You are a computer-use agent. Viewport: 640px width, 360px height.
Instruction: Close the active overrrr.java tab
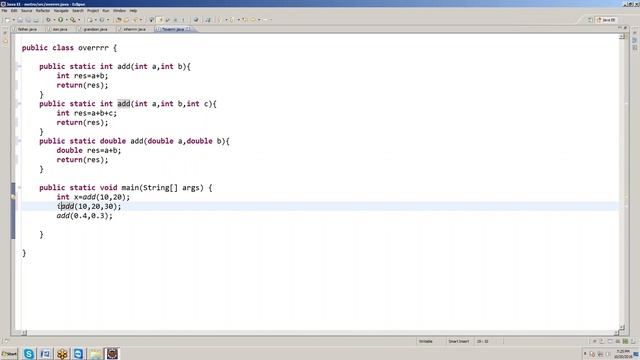pos(188,29)
